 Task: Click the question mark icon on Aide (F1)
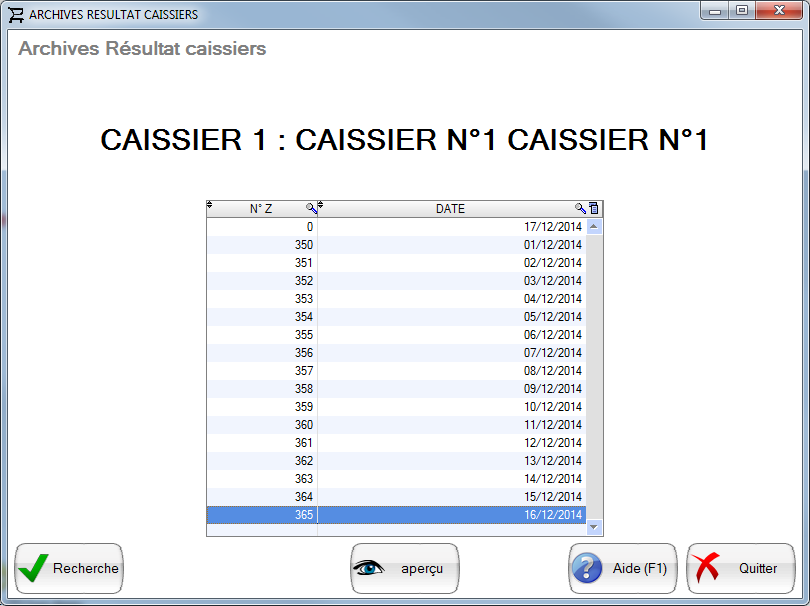[588, 568]
